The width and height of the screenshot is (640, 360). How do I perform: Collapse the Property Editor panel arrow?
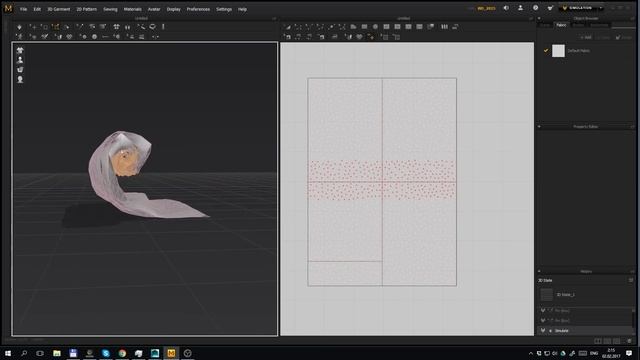pos(539,127)
